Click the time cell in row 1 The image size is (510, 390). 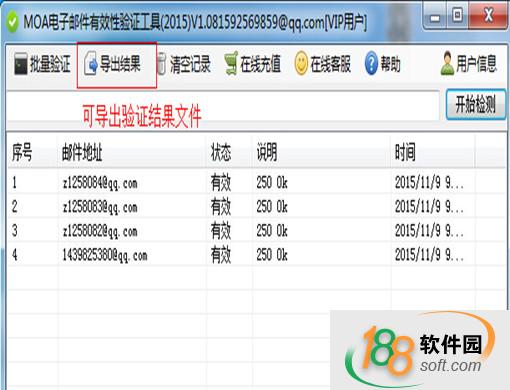point(429,183)
